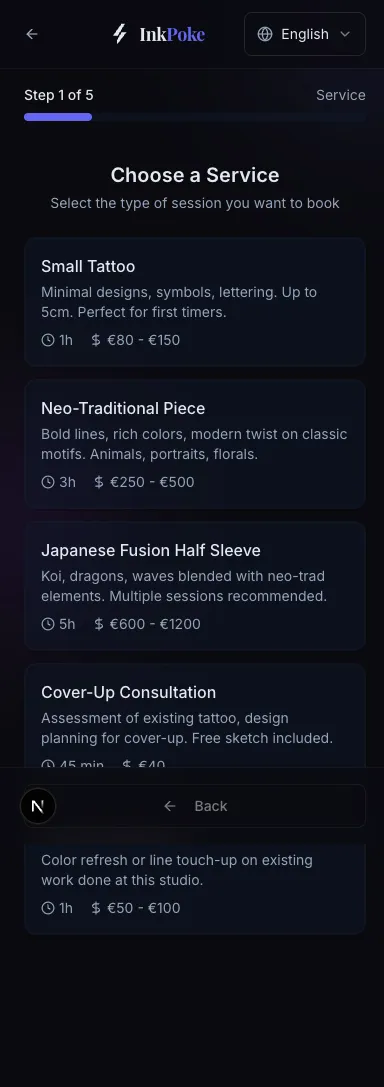Click the Choose a Service heading

pos(195,175)
